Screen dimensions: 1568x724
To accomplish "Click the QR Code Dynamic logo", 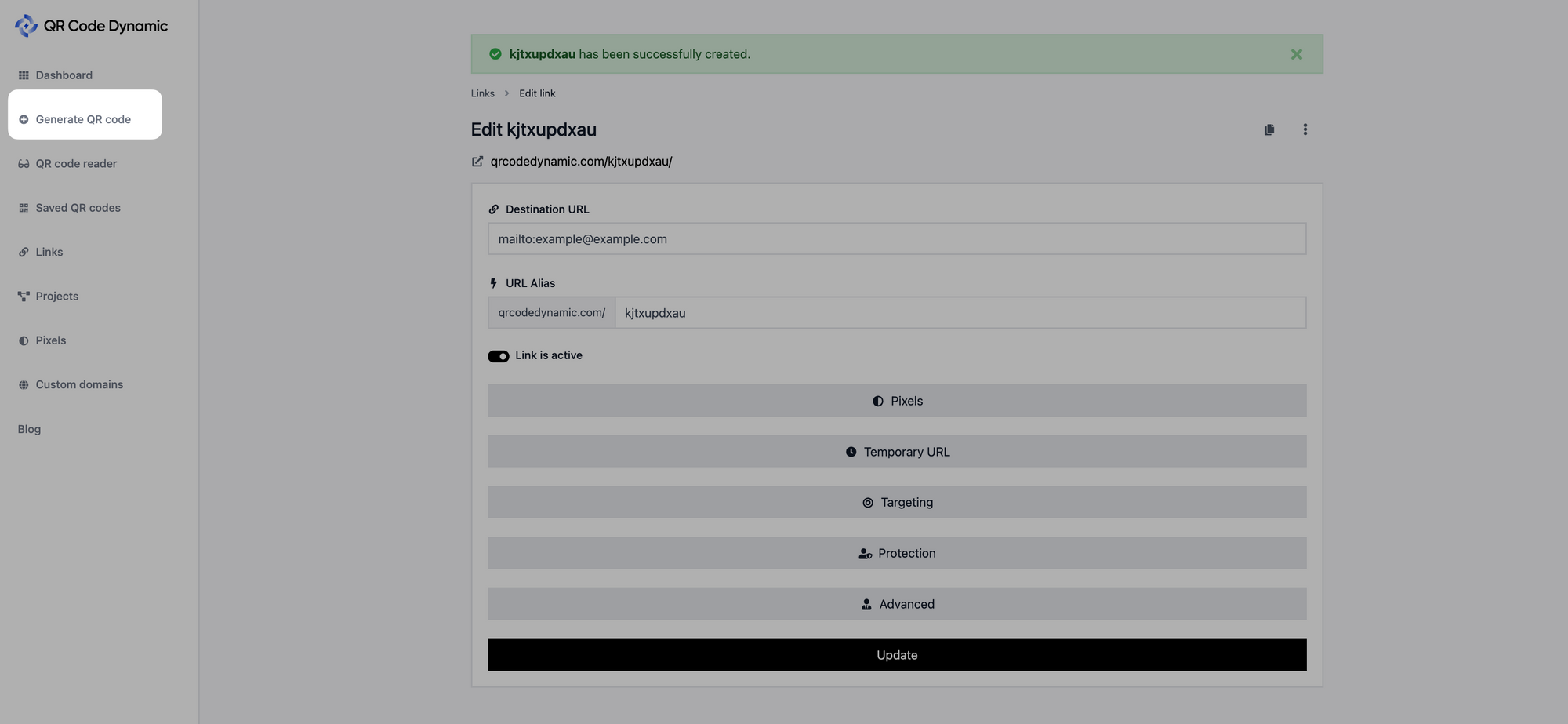I will pyautogui.click(x=91, y=26).
